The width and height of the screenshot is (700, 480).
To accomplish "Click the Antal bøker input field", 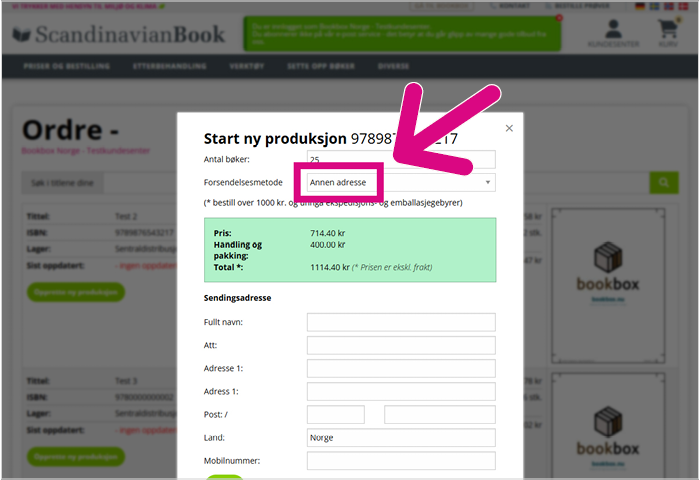I will click(401, 159).
